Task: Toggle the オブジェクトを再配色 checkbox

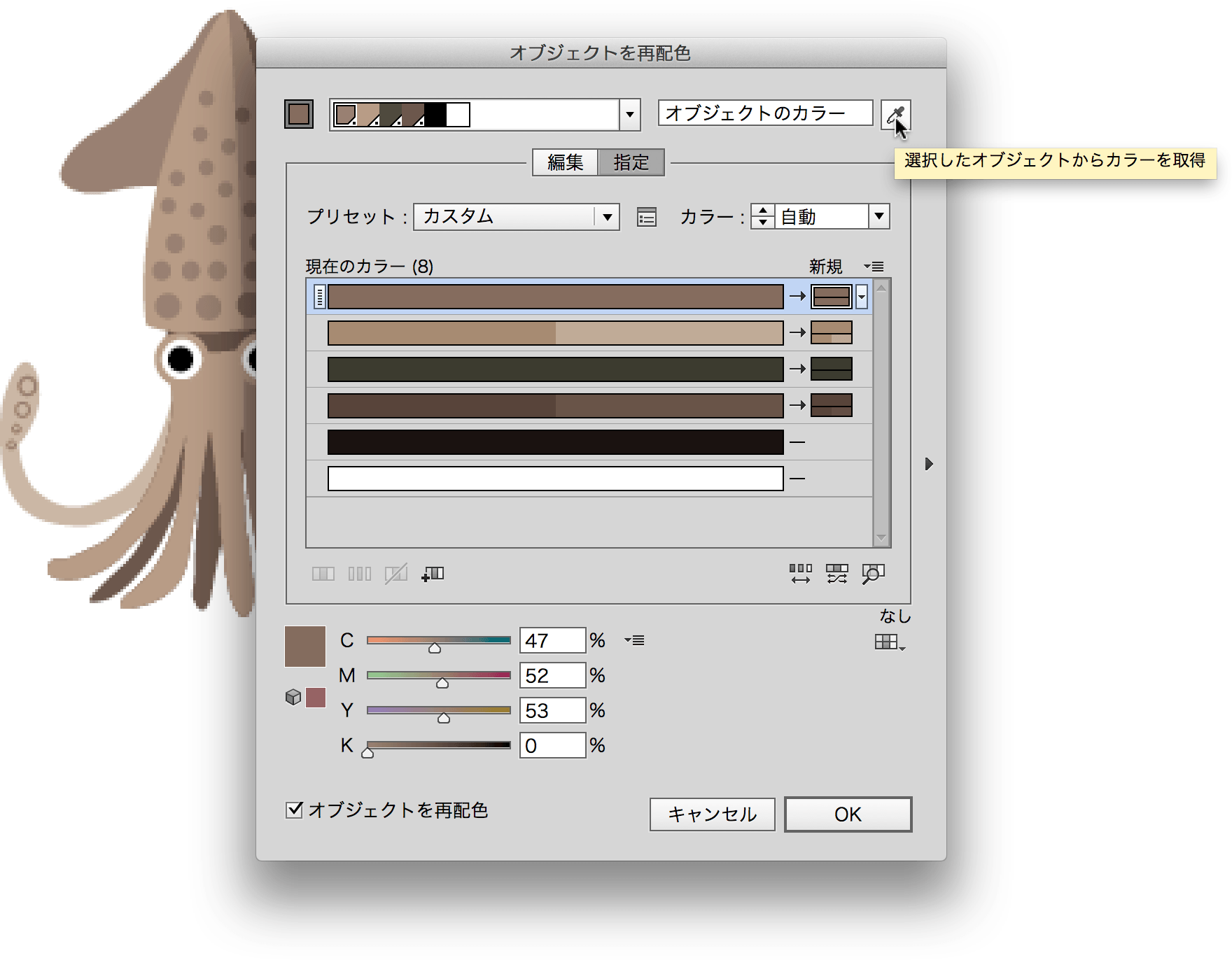Action: click(295, 810)
